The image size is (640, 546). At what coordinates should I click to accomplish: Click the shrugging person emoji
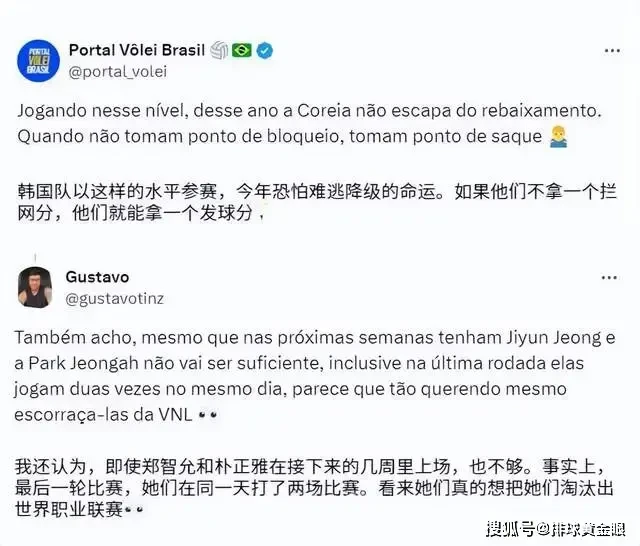[x=558, y=137]
